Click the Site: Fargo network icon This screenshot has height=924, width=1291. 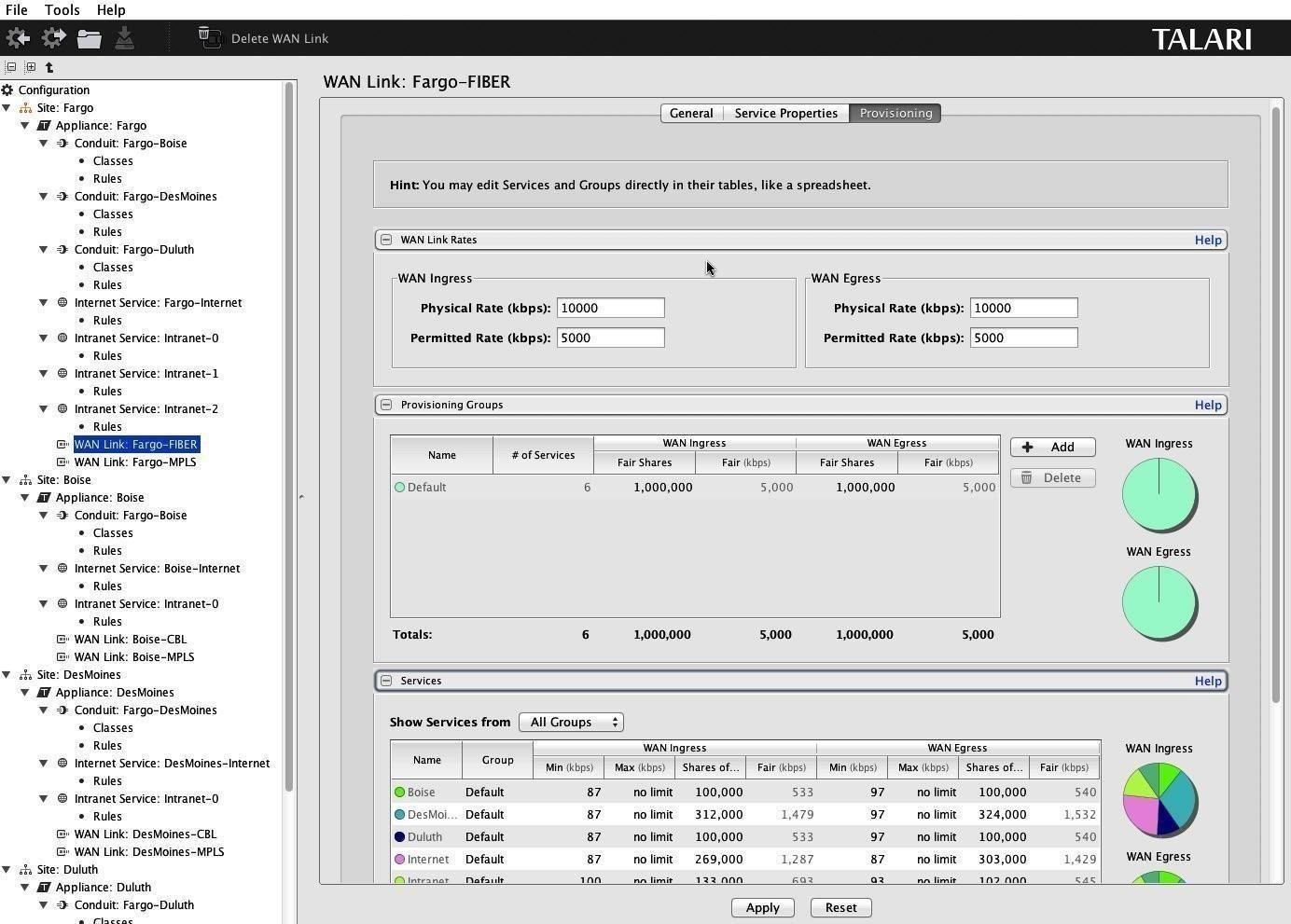[25, 108]
